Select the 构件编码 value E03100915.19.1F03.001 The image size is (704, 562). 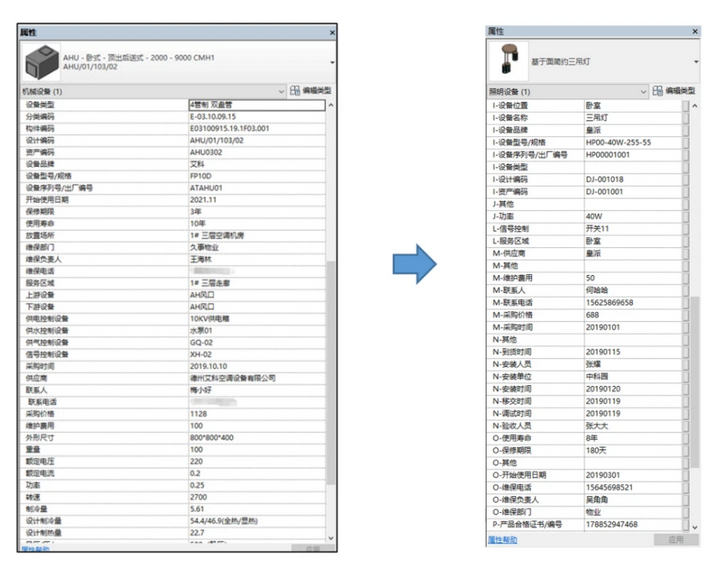229,128
